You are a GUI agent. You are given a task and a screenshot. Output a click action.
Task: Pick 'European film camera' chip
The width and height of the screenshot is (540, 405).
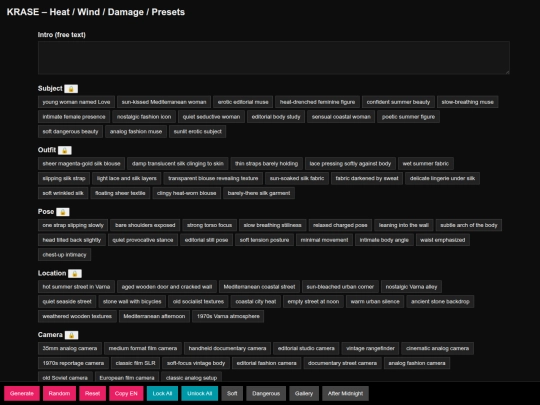click(127, 378)
